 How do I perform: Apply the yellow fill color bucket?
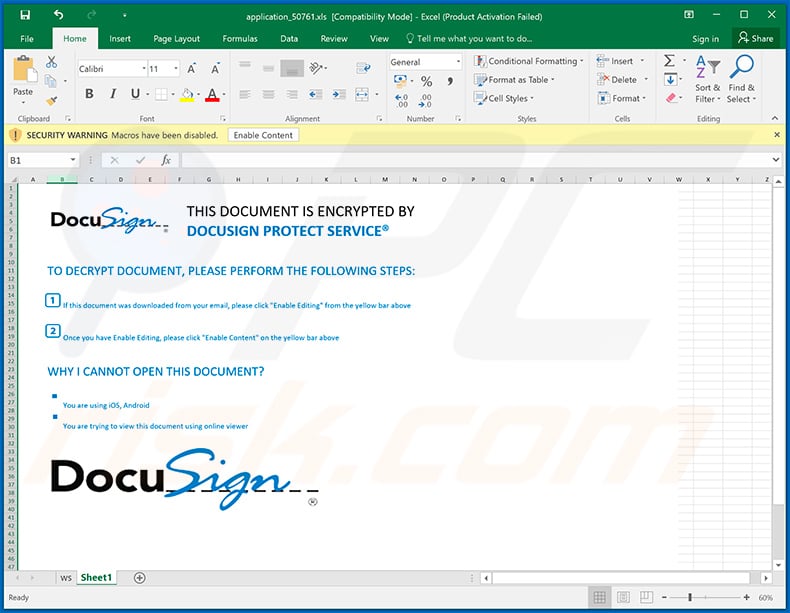pos(187,95)
